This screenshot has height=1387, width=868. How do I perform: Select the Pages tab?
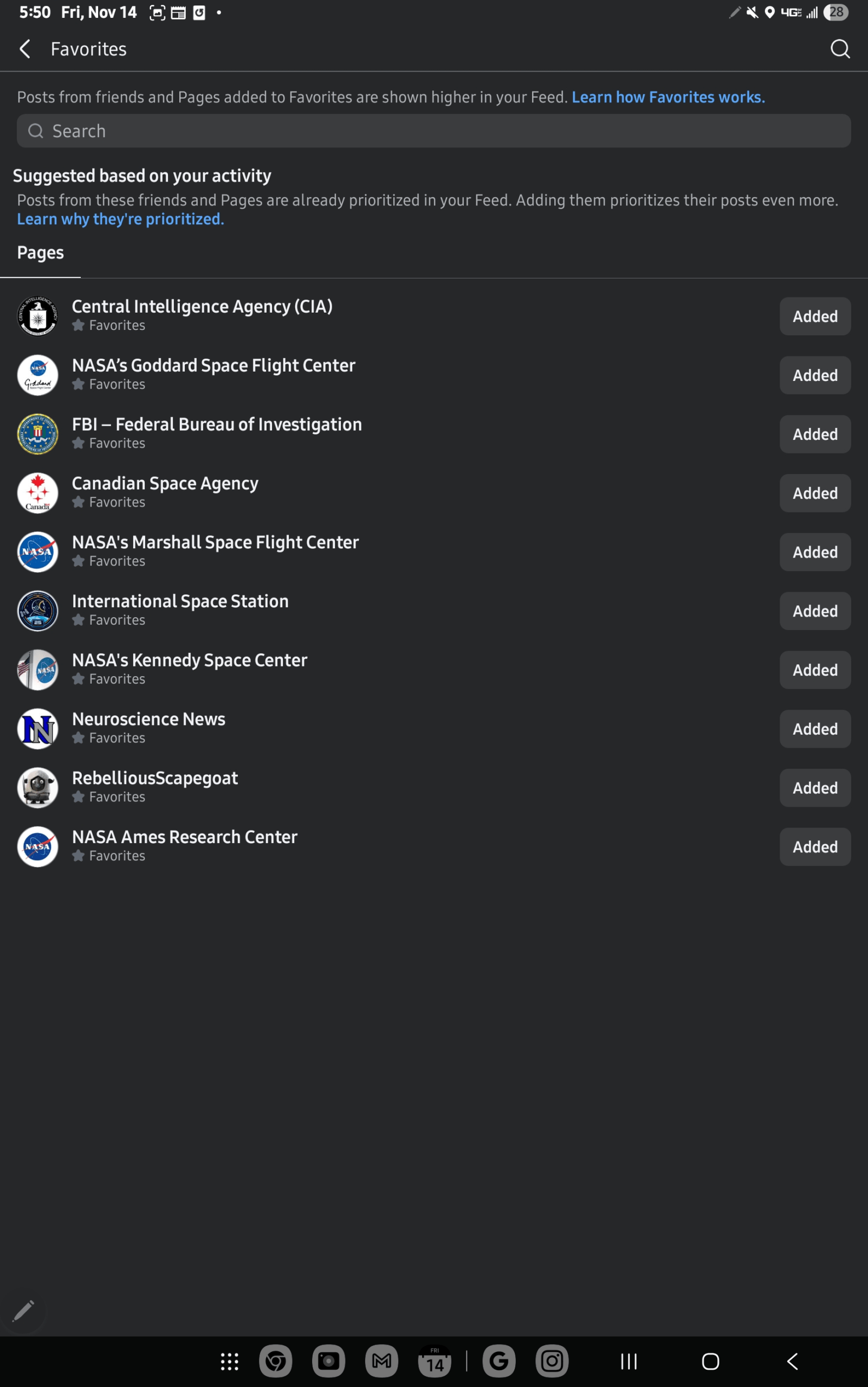click(x=40, y=253)
